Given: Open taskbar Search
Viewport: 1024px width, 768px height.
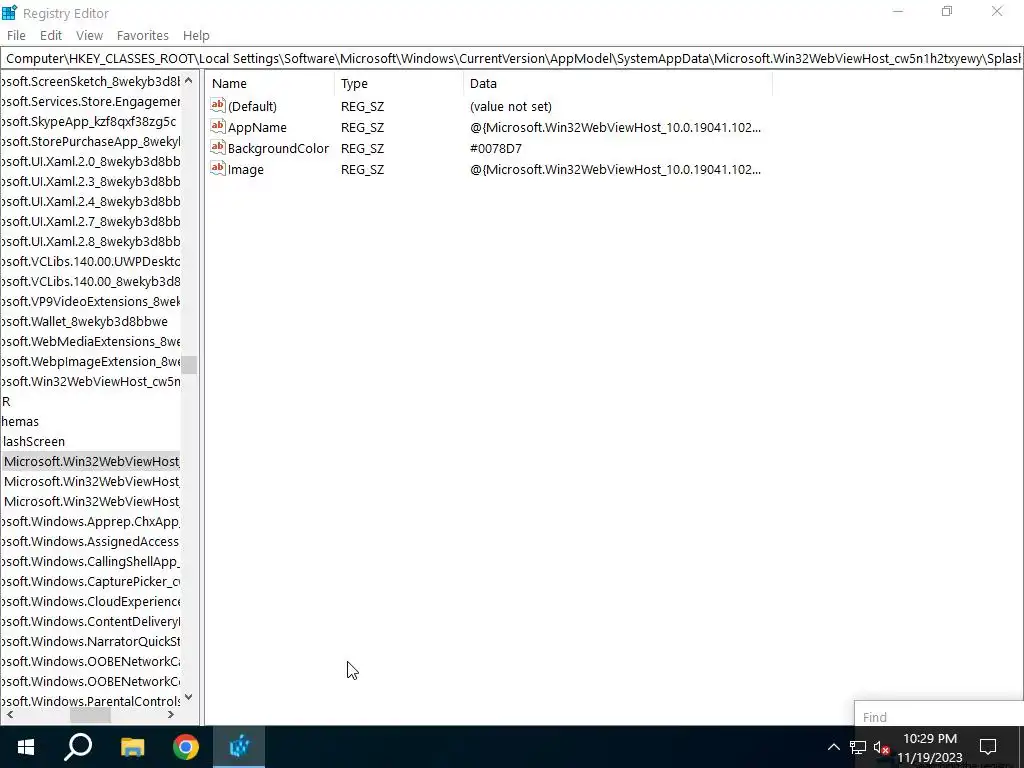Looking at the screenshot, I should pyautogui.click(x=78, y=747).
